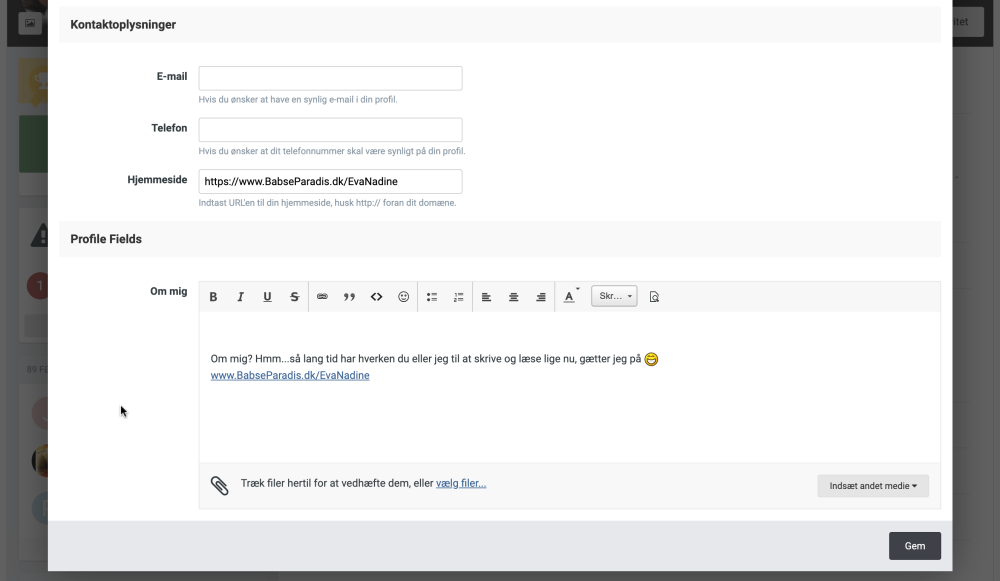1000x581 pixels.
Task: Open the www.BabseParadis.dk/EvaNadine link in editor
Action: click(290, 376)
